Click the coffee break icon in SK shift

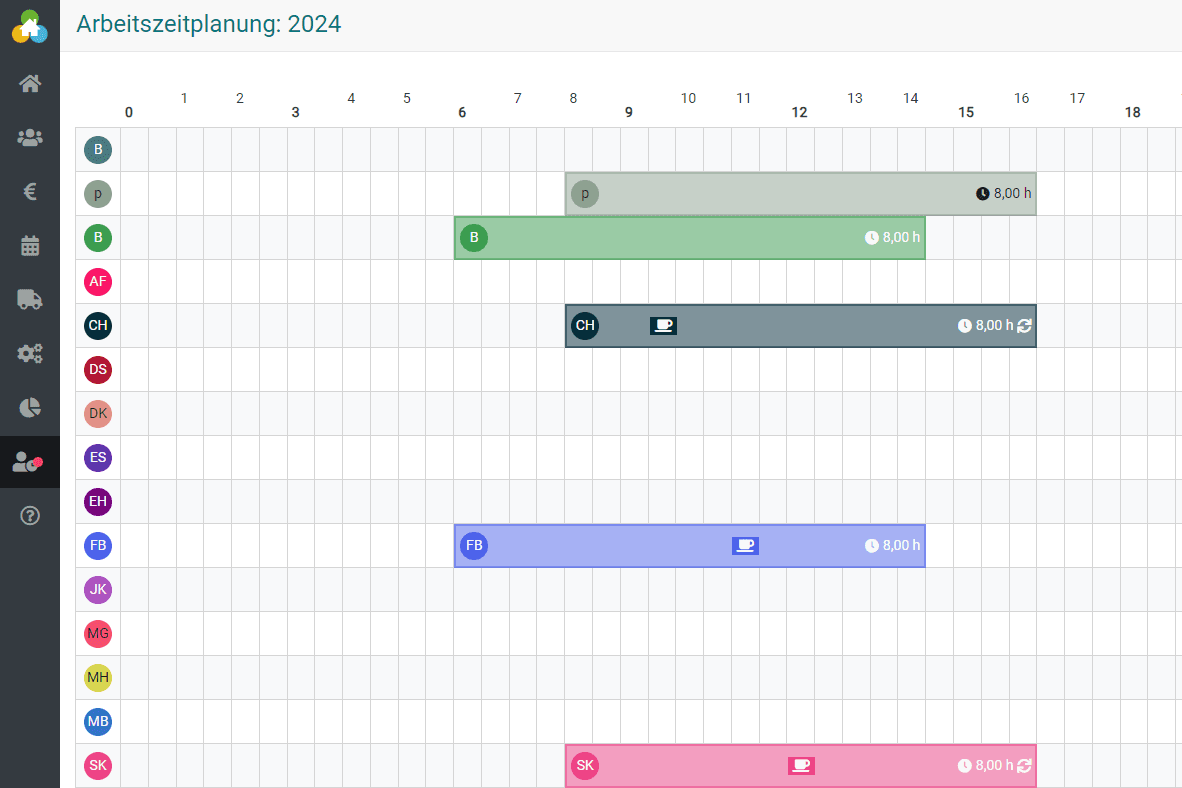coord(801,766)
